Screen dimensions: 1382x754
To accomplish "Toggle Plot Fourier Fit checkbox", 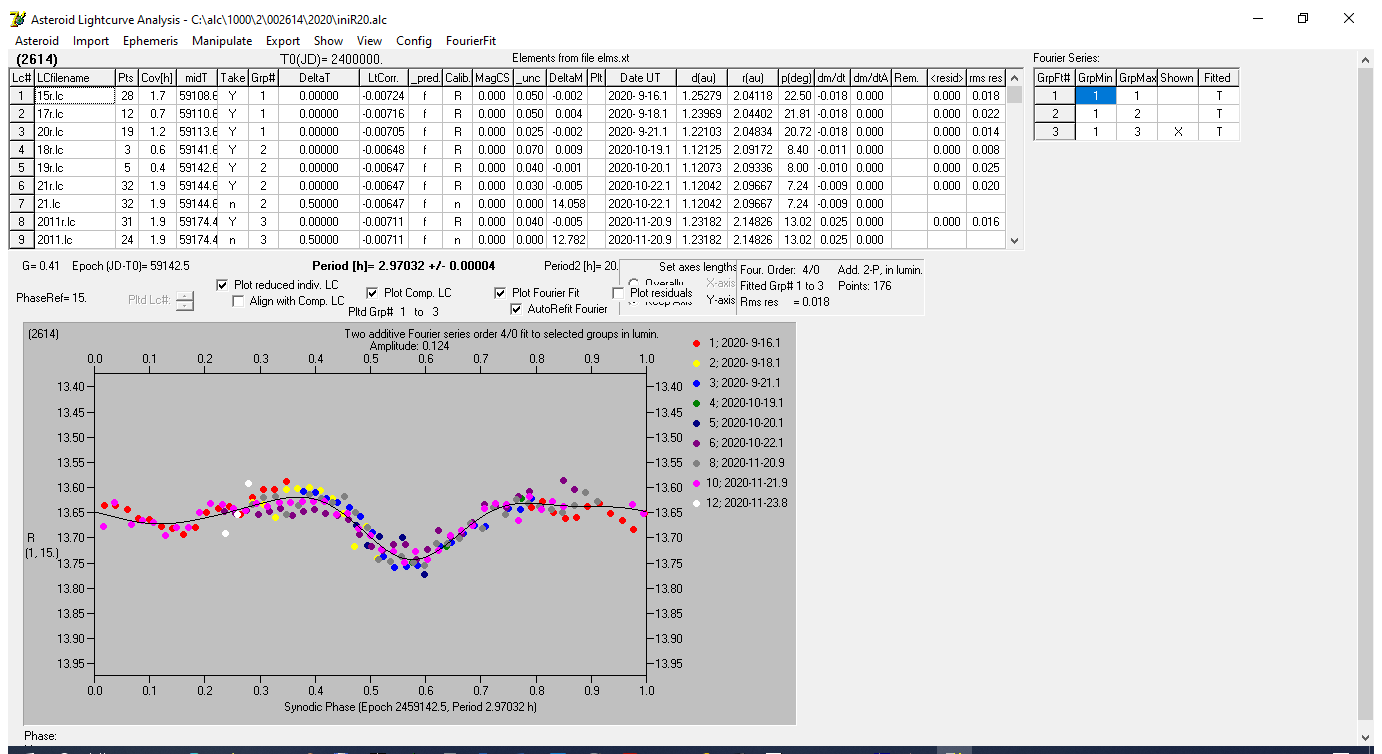I will (x=500, y=293).
